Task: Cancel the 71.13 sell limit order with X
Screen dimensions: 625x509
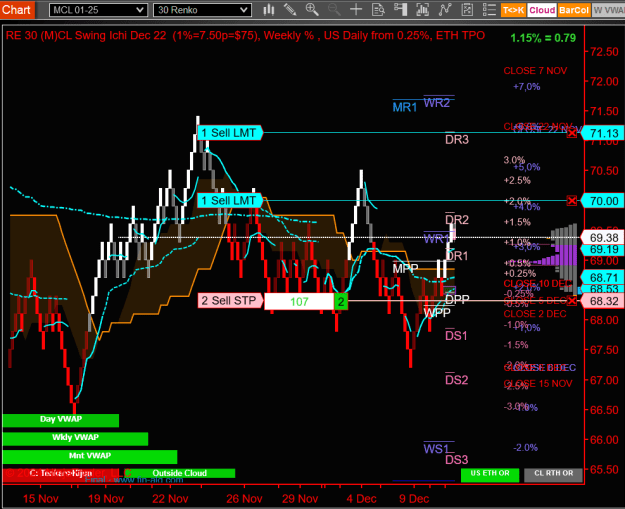Action: [572, 133]
